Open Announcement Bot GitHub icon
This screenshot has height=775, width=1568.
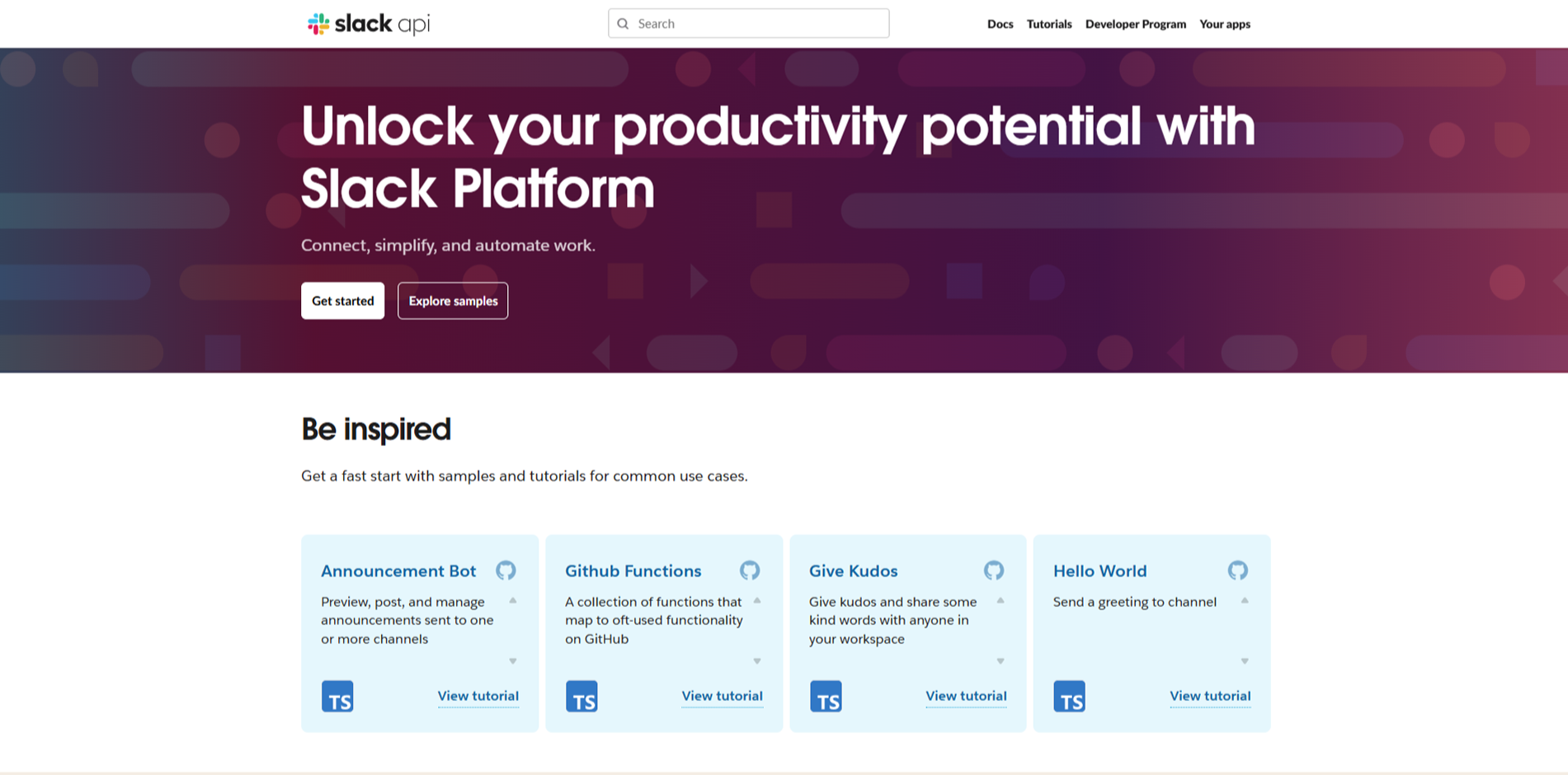click(506, 571)
